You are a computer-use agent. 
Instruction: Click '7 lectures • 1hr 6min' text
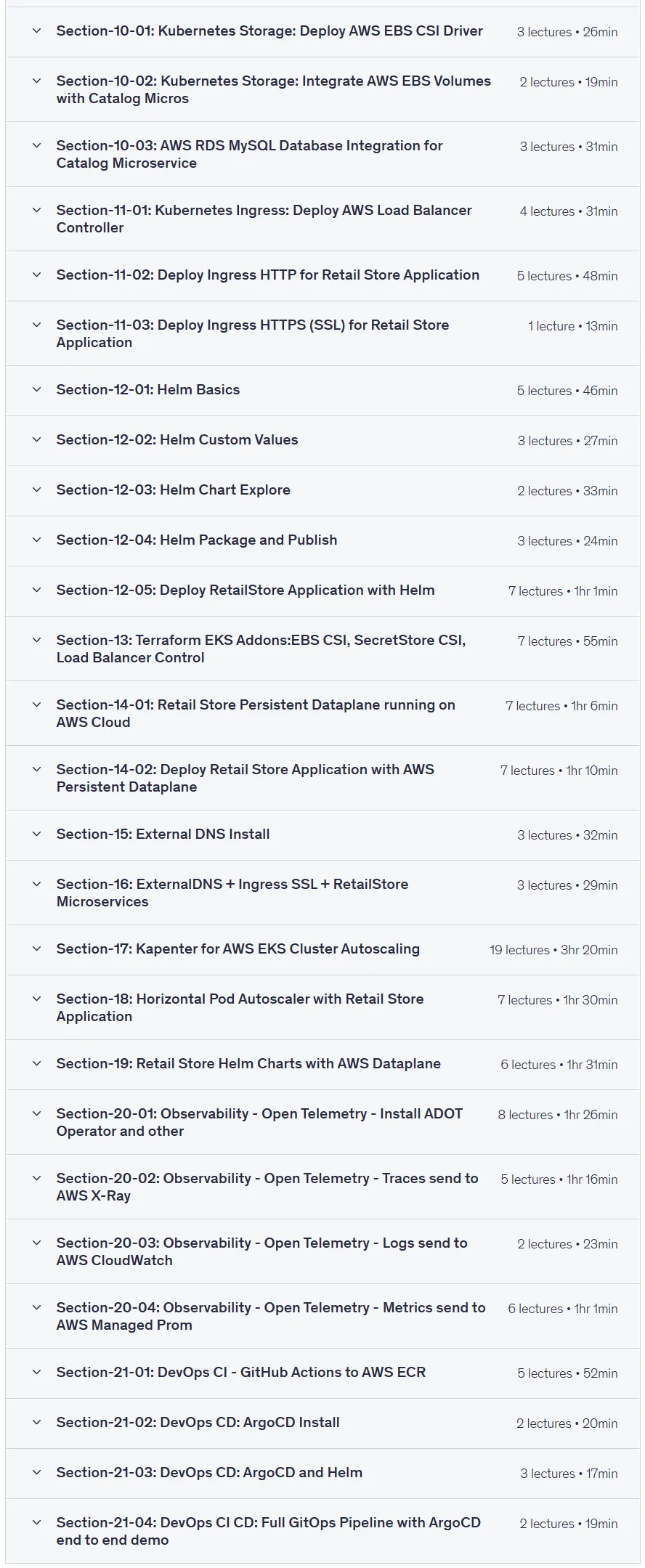pyautogui.click(x=561, y=706)
